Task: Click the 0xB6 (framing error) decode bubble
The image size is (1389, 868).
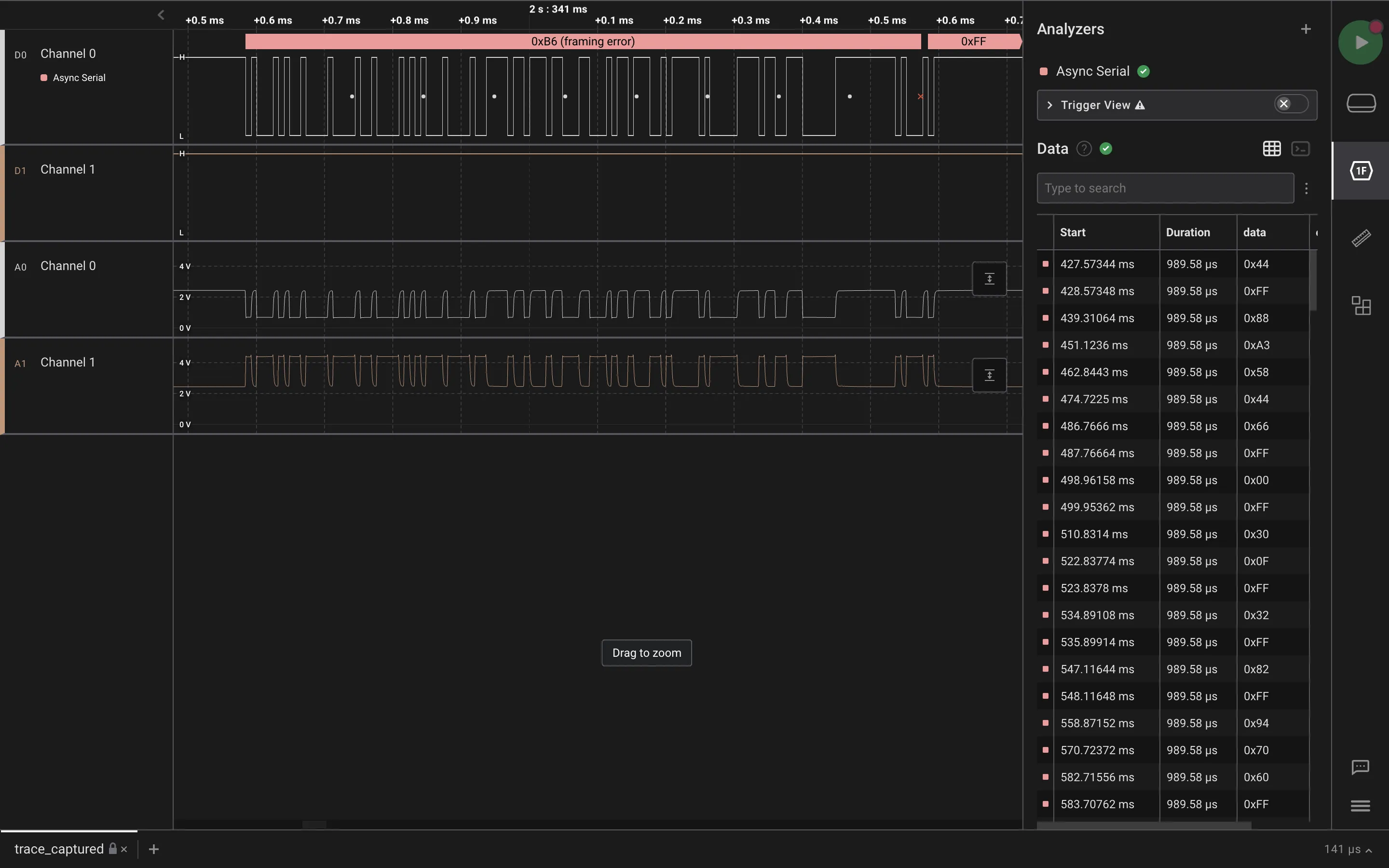Action: tap(583, 41)
